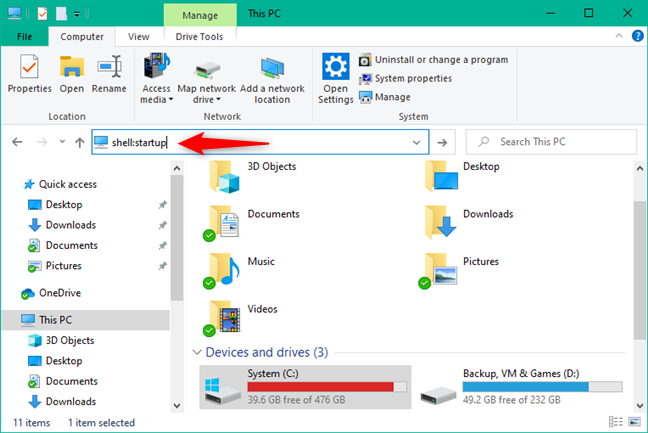The image size is (648, 433).
Task: Switch to the Computer ribbon tab
Action: coord(82,37)
